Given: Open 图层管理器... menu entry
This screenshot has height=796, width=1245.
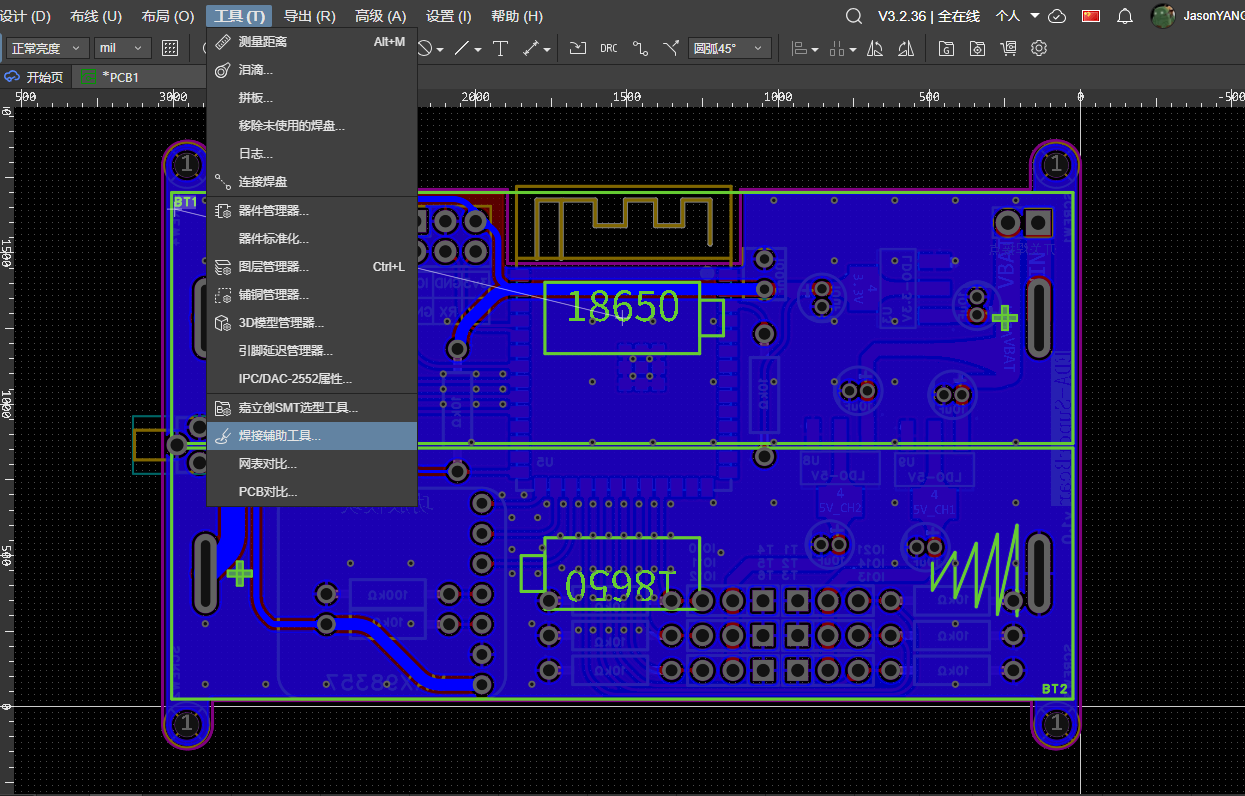Looking at the screenshot, I should click(273, 267).
